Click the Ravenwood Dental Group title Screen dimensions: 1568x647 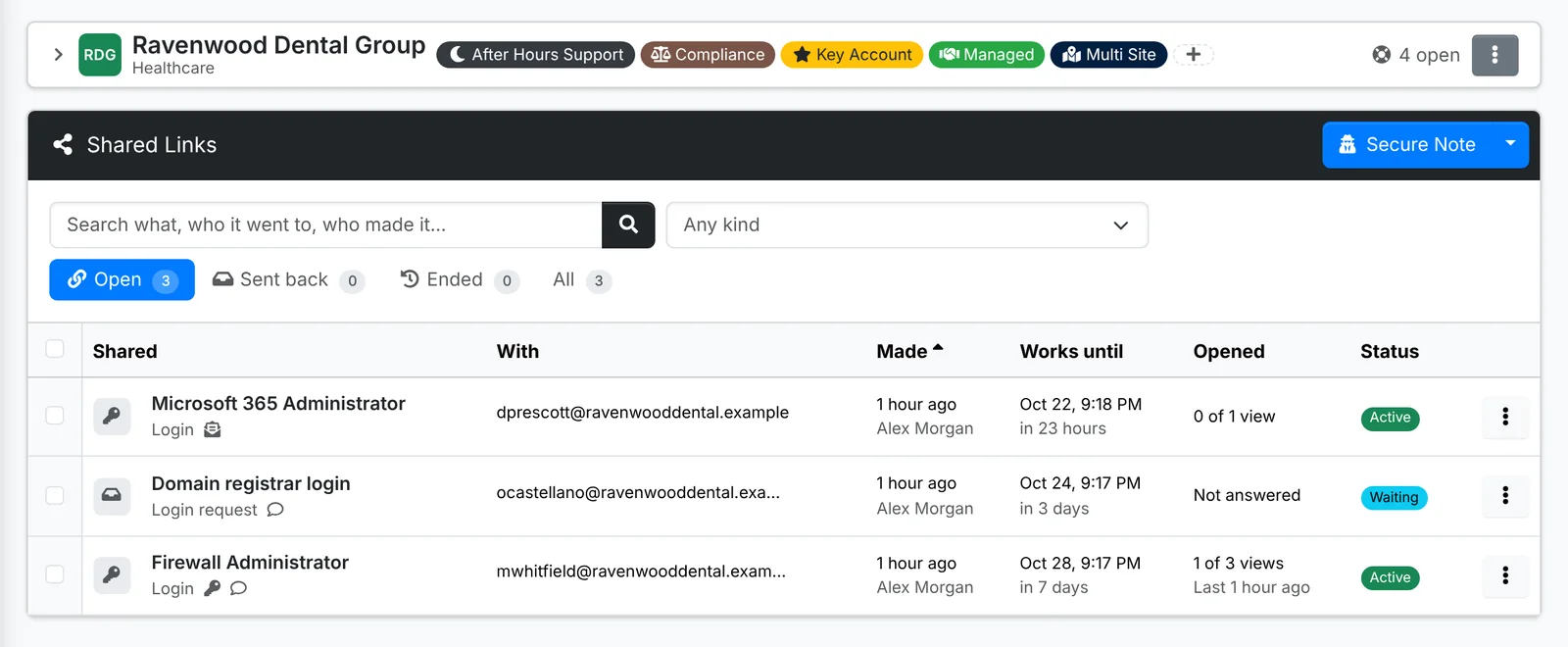tap(278, 45)
